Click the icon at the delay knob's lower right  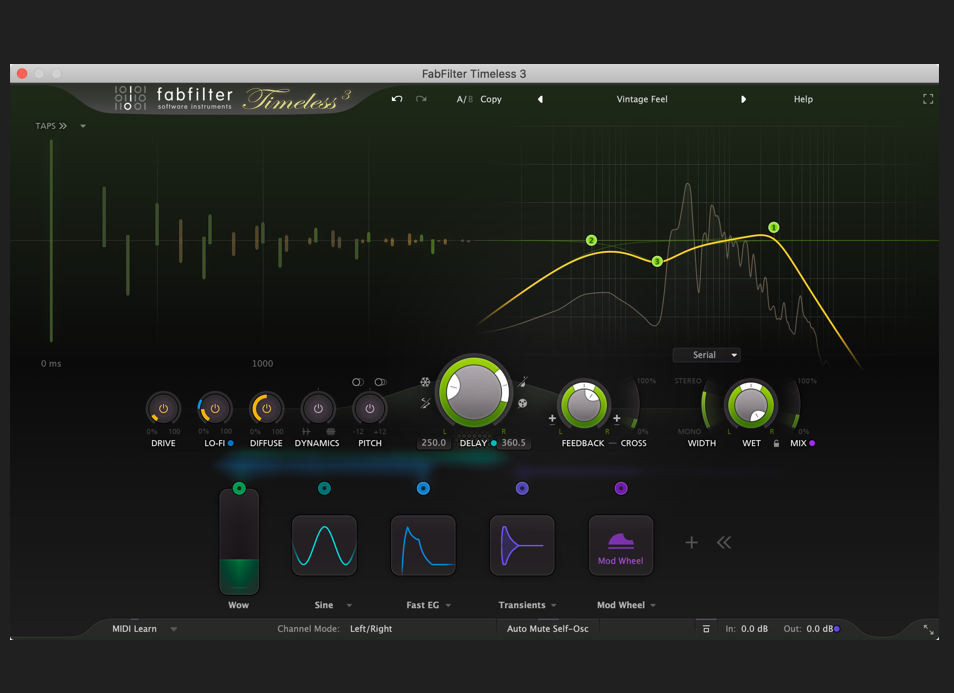pyautogui.click(x=523, y=403)
